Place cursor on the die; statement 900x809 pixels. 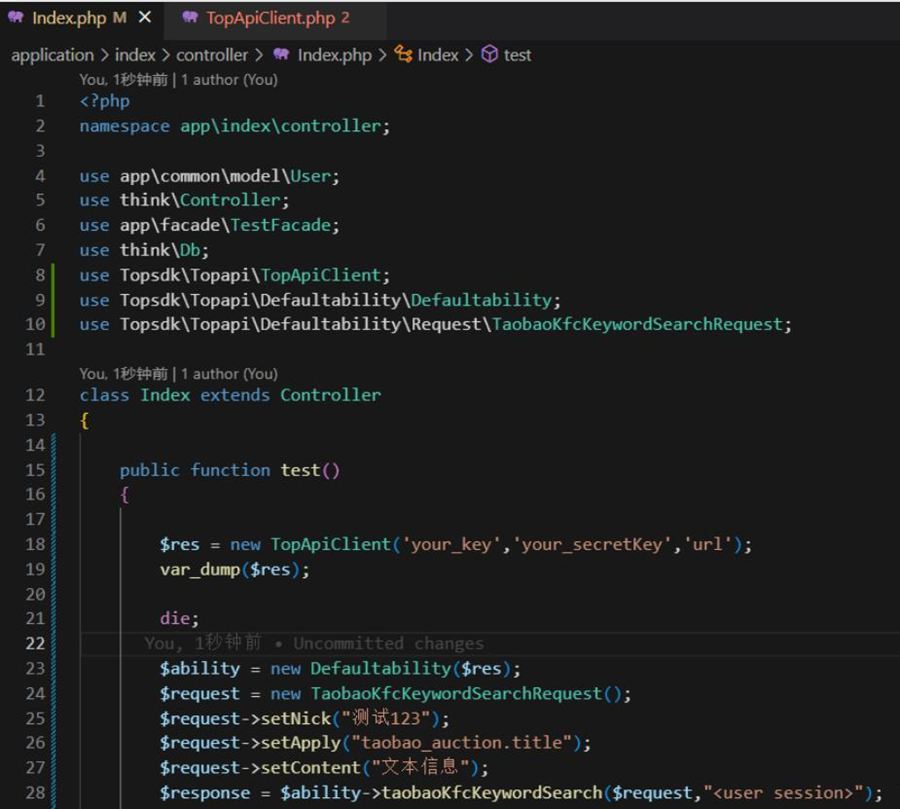point(179,618)
